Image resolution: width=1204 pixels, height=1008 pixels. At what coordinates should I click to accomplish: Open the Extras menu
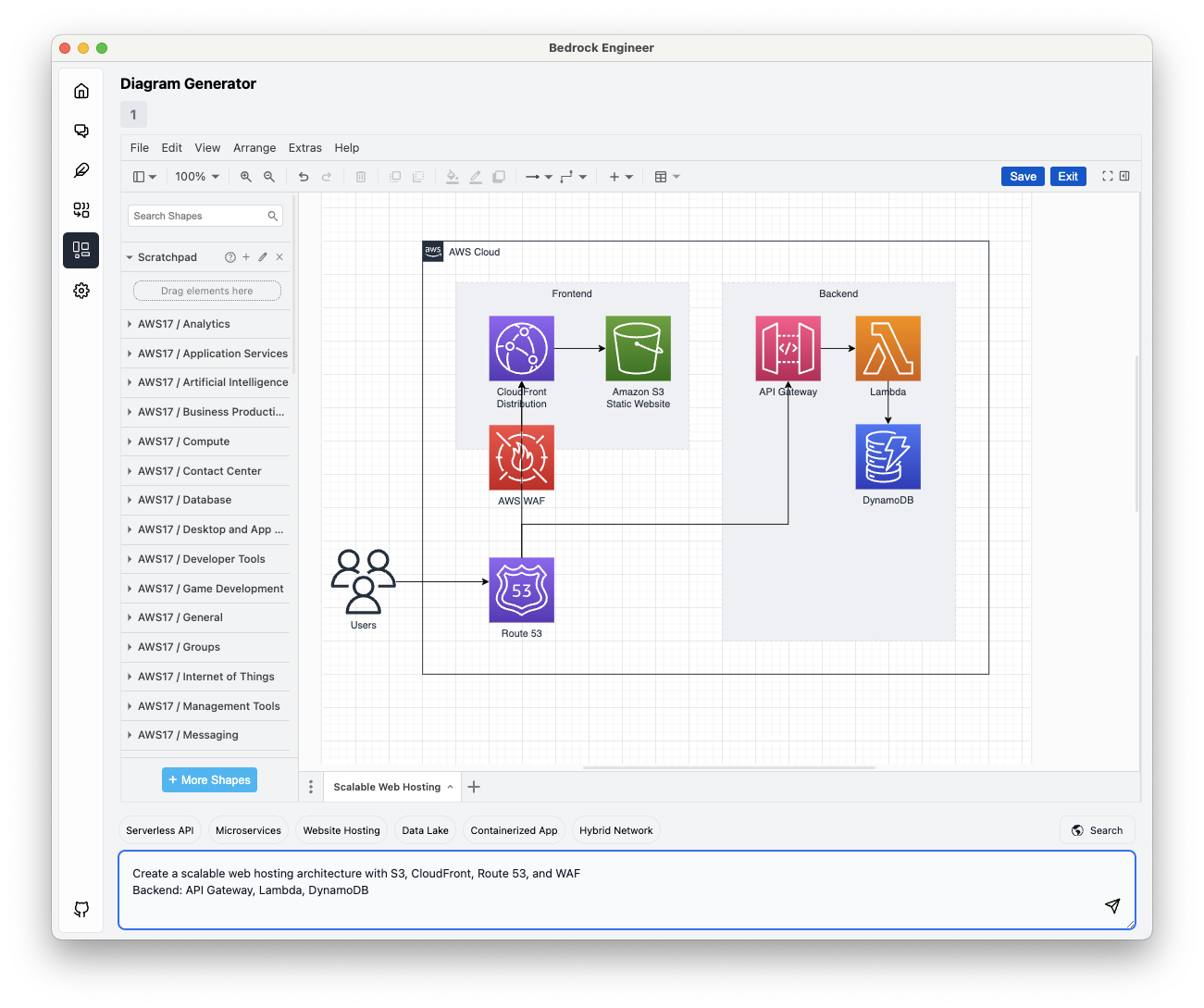pos(305,148)
